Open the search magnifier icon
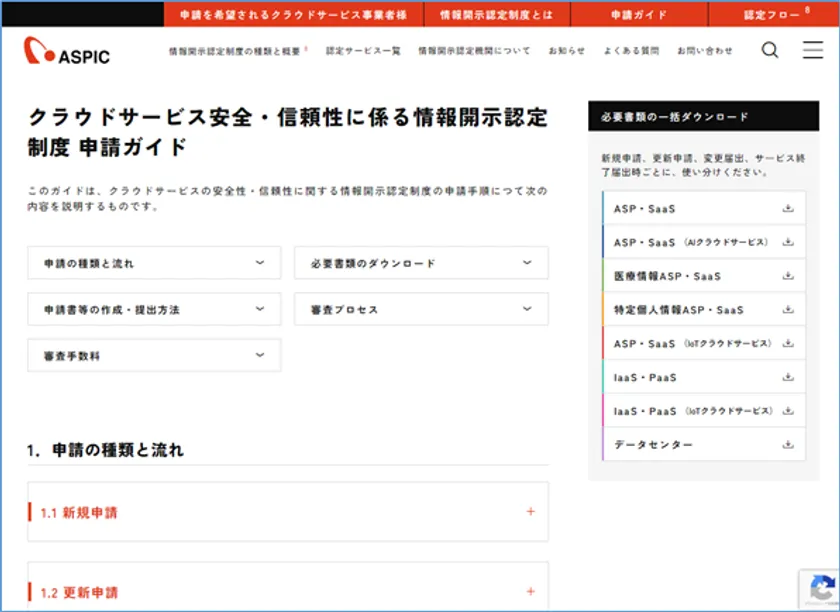This screenshot has width=840, height=612. (x=769, y=50)
